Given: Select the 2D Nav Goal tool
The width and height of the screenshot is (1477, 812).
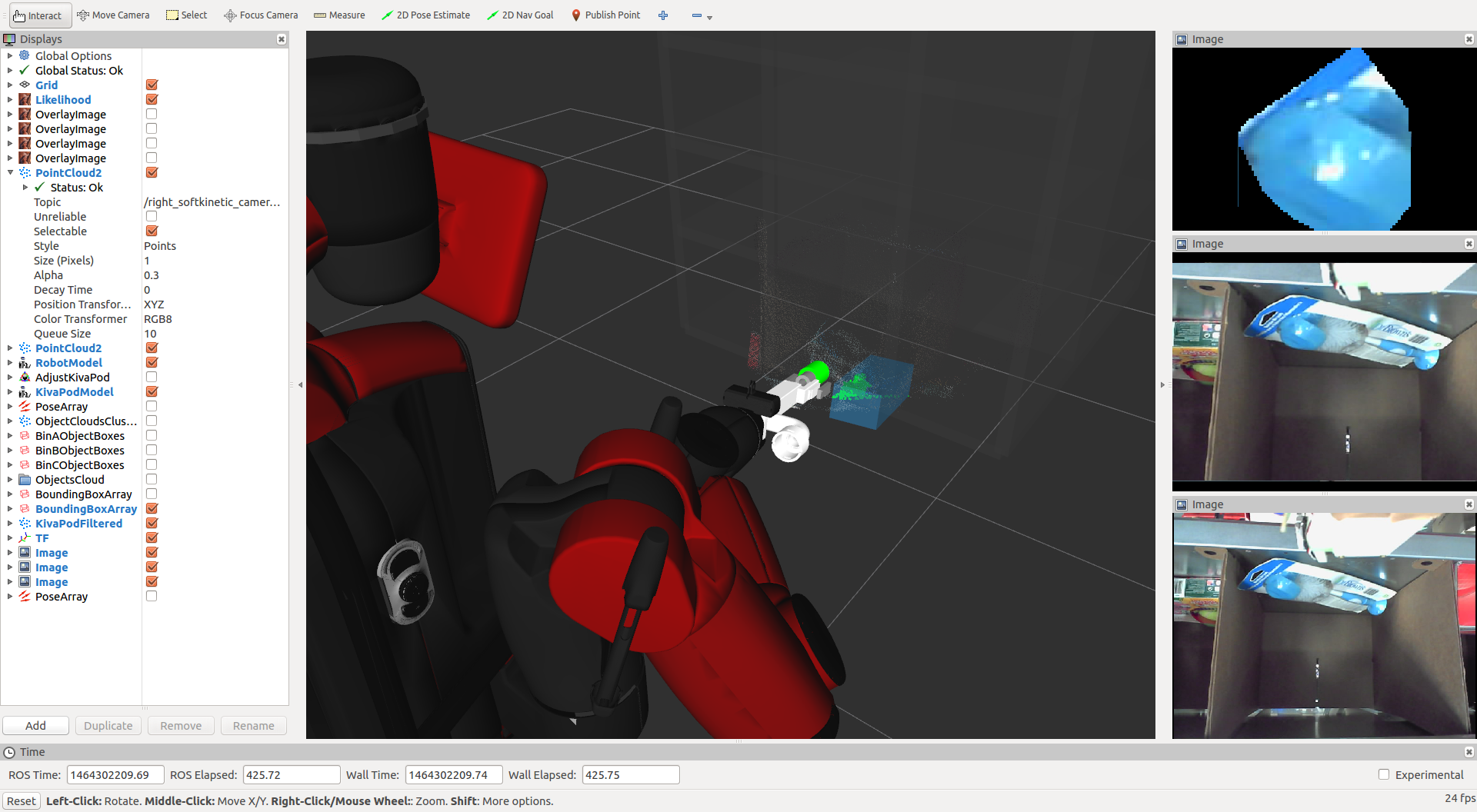Looking at the screenshot, I should click(520, 15).
